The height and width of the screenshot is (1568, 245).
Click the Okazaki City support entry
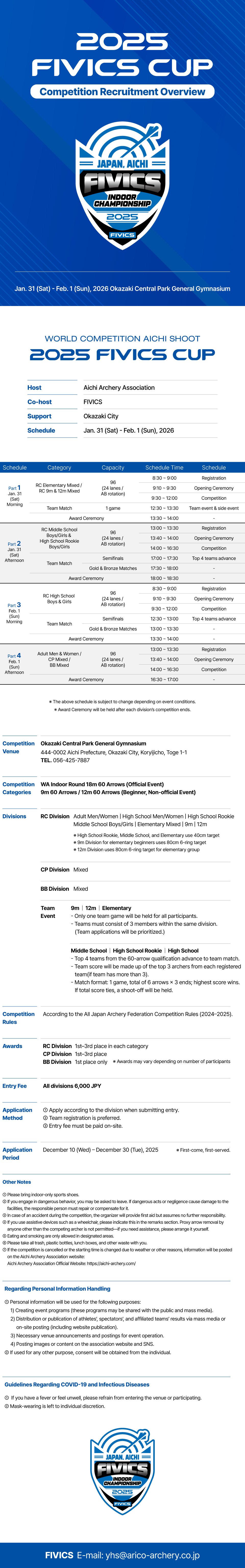coord(101,416)
